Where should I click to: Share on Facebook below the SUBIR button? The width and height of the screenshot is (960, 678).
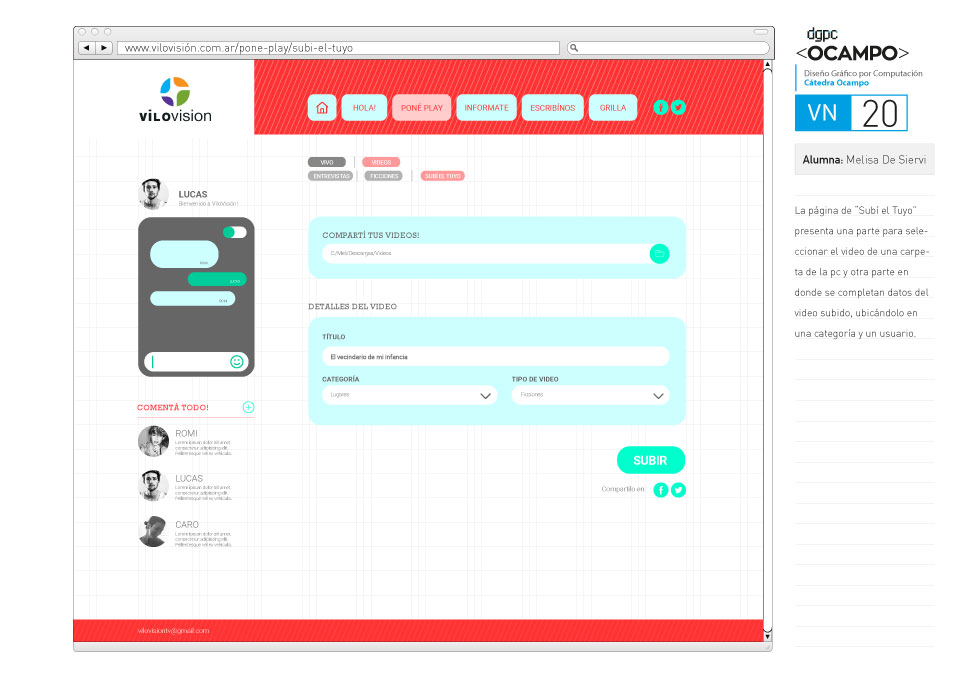[660, 490]
